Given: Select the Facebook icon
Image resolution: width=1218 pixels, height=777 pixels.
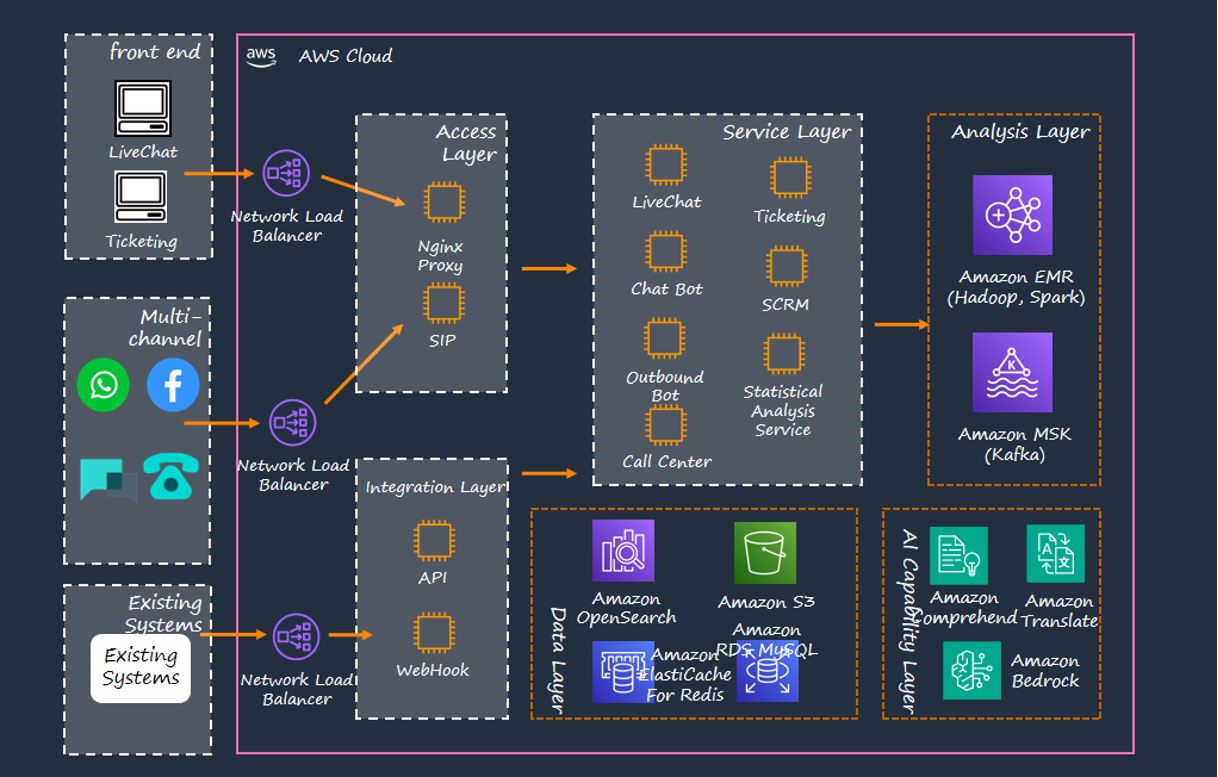Looking at the screenshot, I should point(173,385).
